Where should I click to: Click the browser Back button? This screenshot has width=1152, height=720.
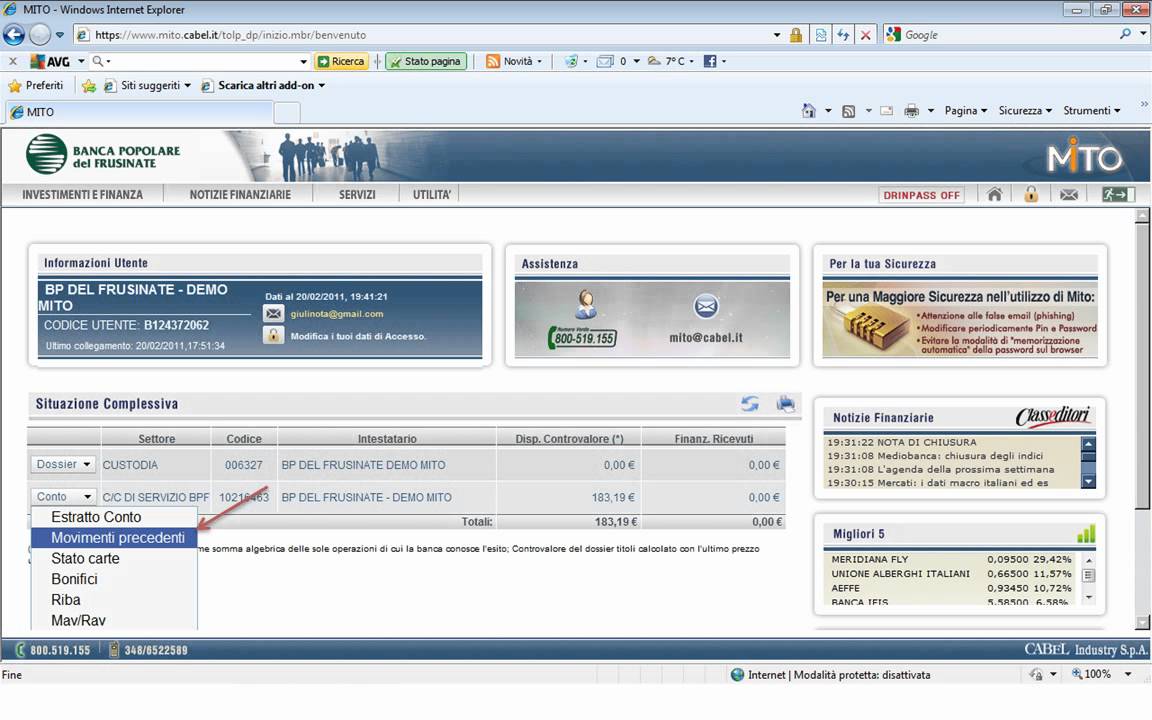(14, 35)
